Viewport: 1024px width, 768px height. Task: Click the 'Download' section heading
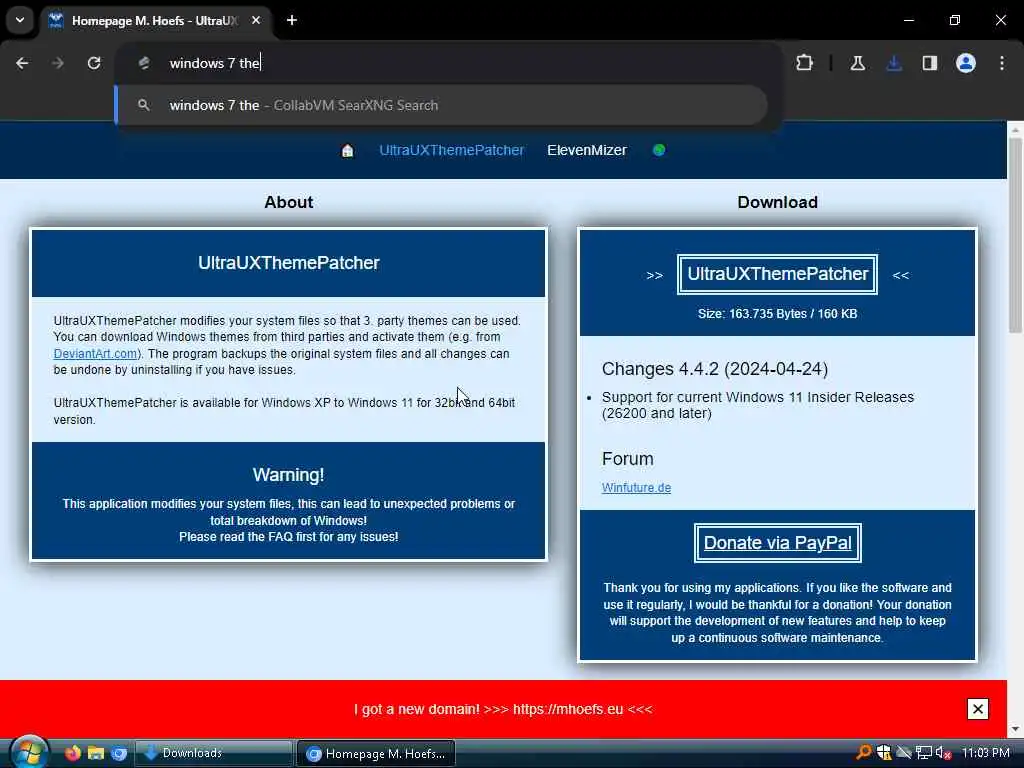click(x=777, y=202)
